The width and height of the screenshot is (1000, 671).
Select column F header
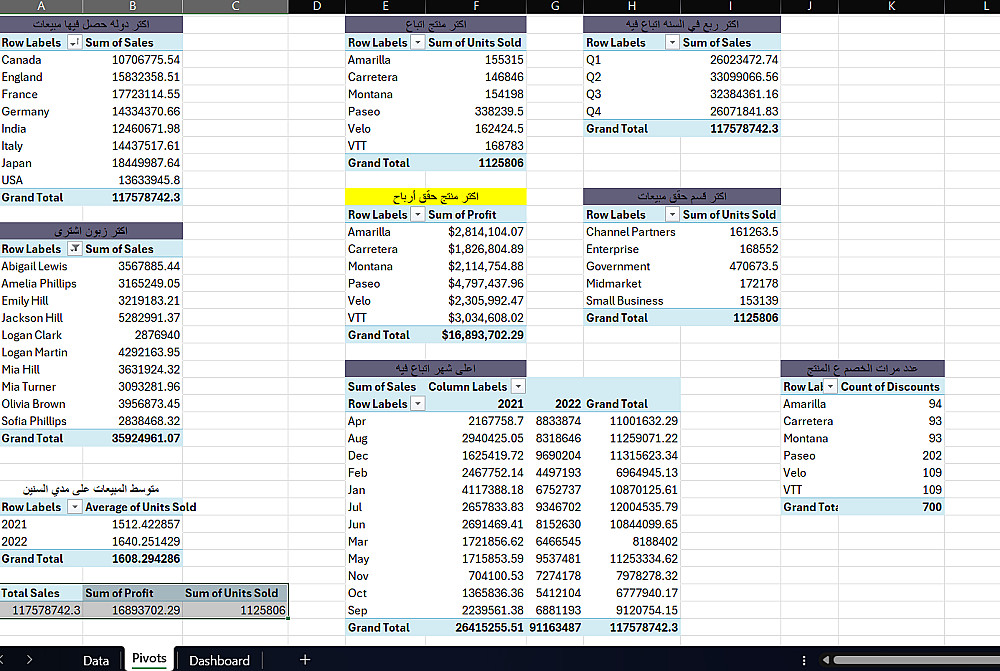coord(476,6)
